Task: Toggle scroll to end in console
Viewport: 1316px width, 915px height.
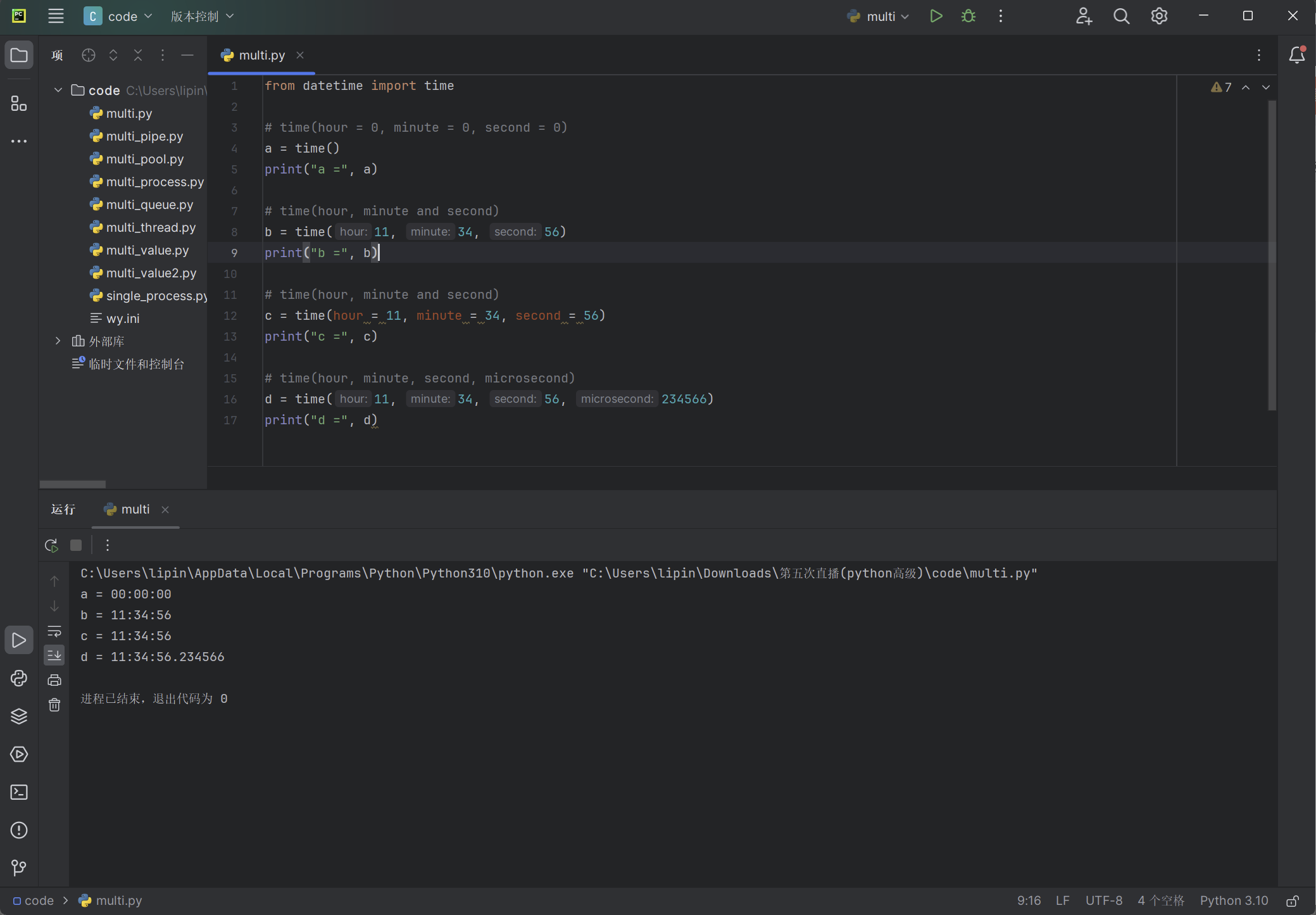Action: (x=54, y=655)
